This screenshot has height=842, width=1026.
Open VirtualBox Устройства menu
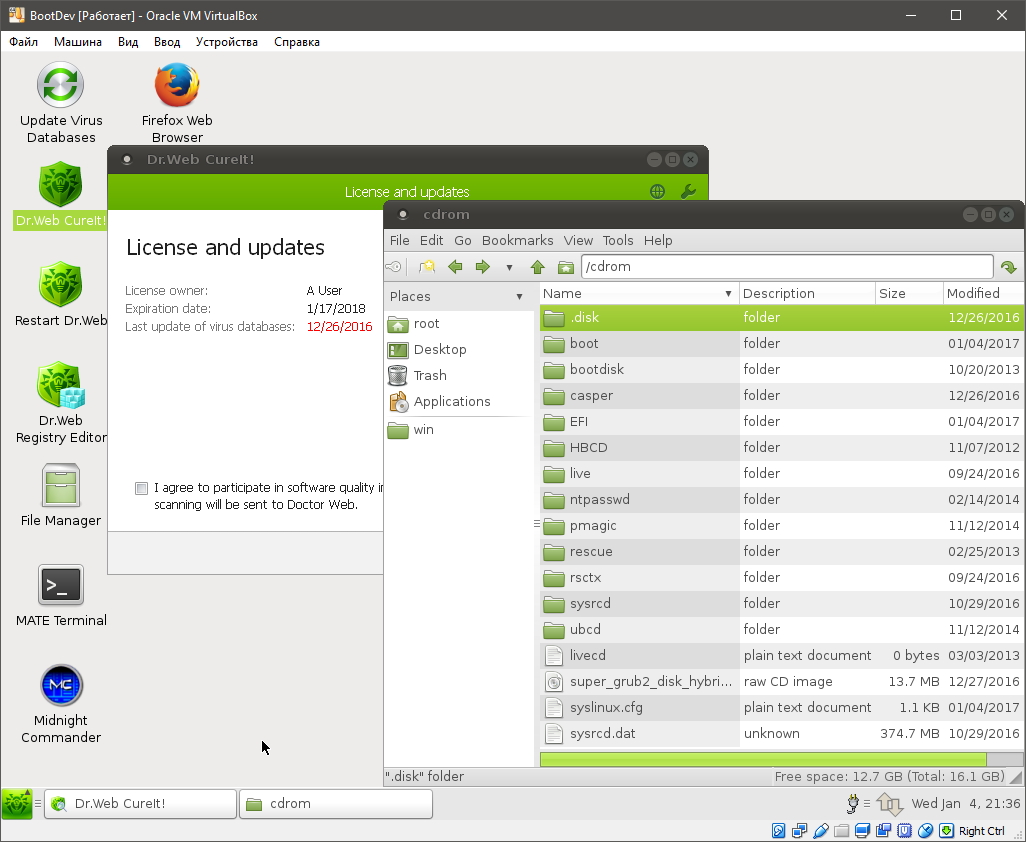coord(226,42)
